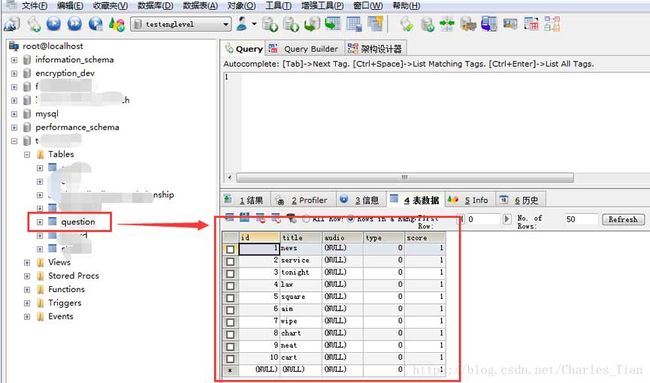The height and width of the screenshot is (383, 650).
Task: Click the execute all queries icon
Action: click(x=75, y=24)
